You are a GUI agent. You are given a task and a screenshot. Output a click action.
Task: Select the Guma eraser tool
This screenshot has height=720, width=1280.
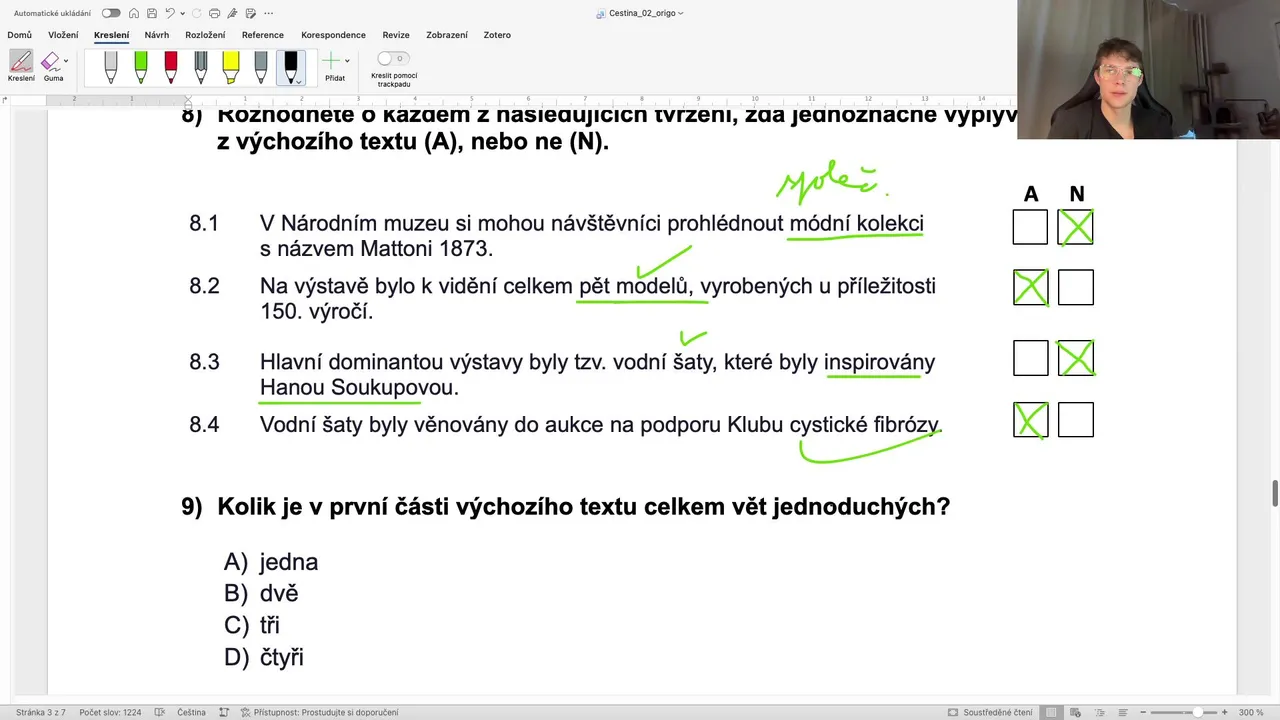pyautogui.click(x=51, y=66)
